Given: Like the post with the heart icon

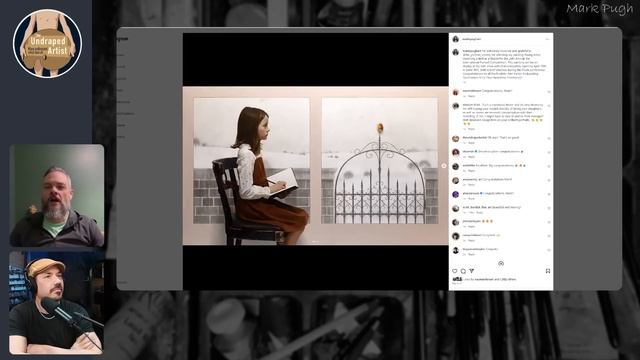Looking at the screenshot, I should 455,271.
